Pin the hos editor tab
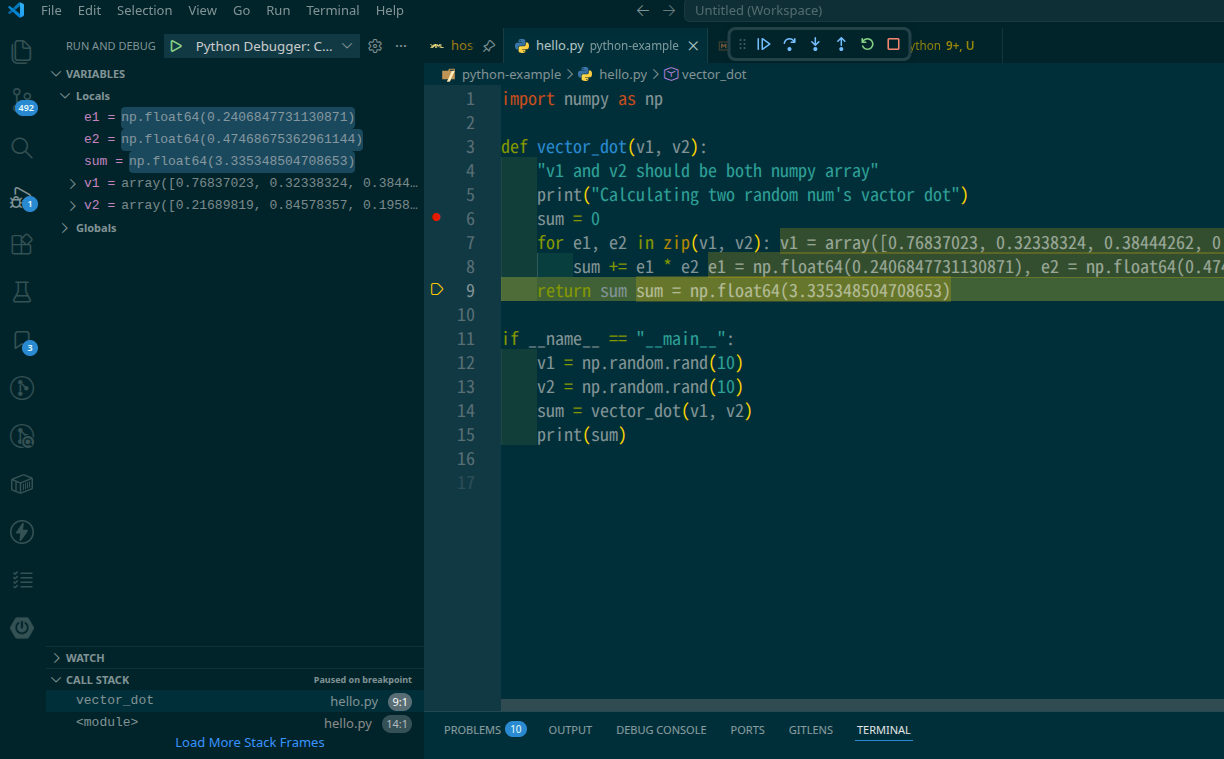 tap(488, 46)
